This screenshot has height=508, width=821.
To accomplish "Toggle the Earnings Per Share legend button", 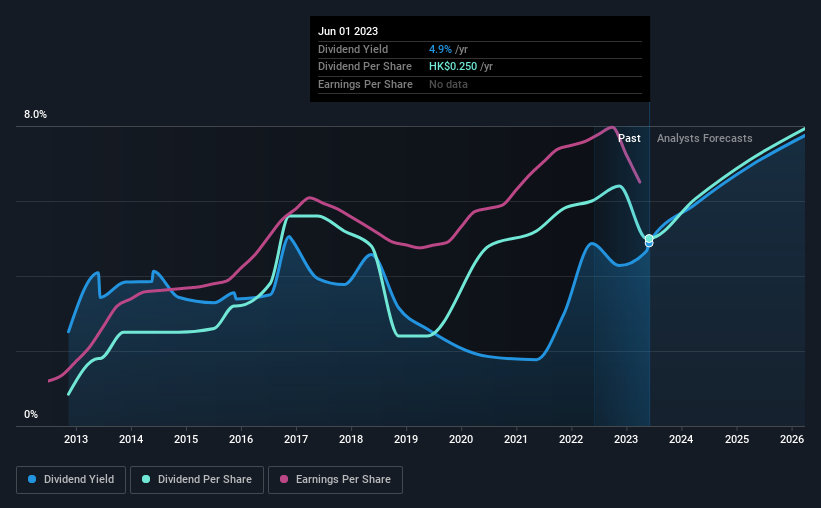I will click(335, 480).
